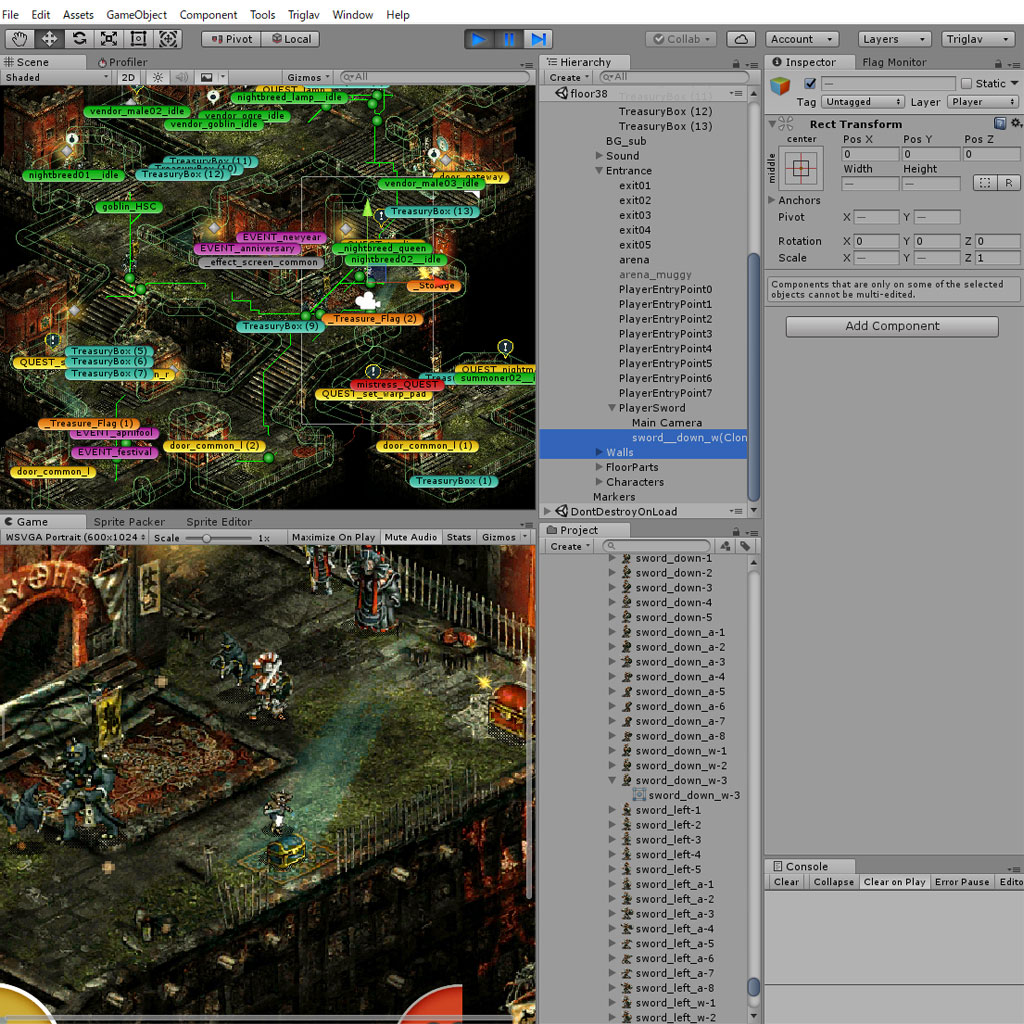Viewport: 1024px width, 1024px height.
Task: Open the Tag Untagged dropdown
Action: (863, 102)
